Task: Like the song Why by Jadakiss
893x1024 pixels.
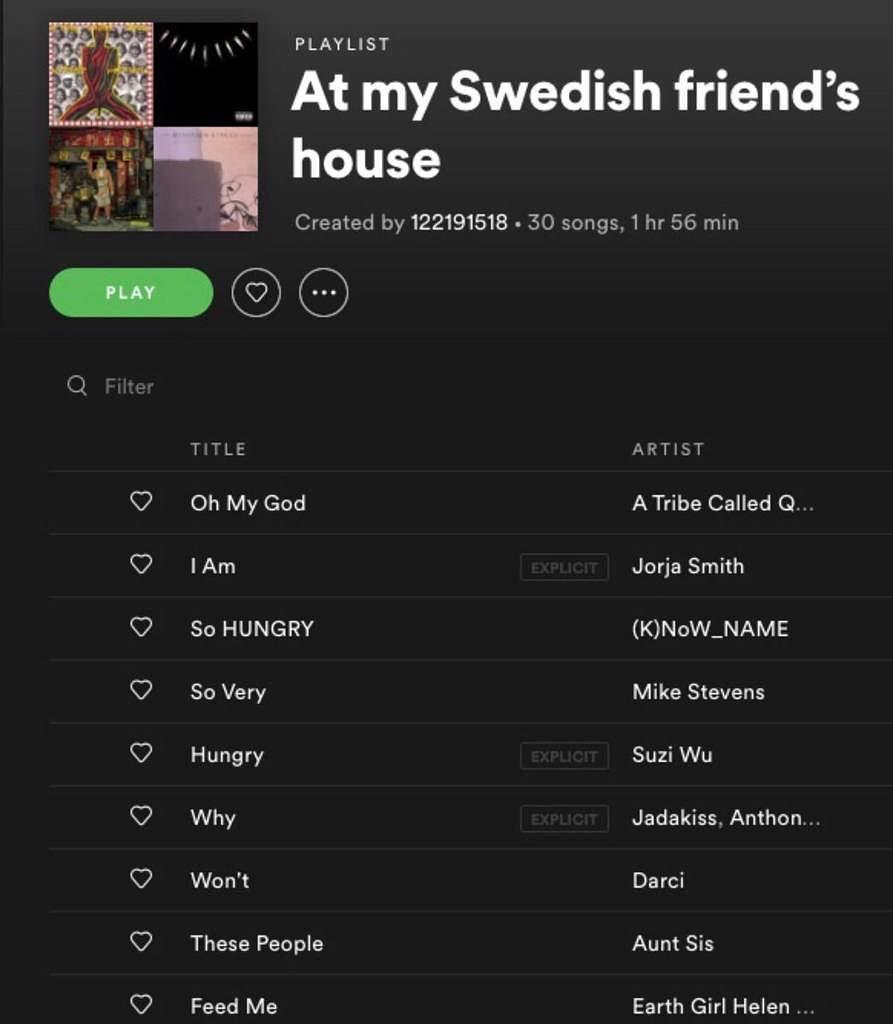Action: tap(141, 816)
